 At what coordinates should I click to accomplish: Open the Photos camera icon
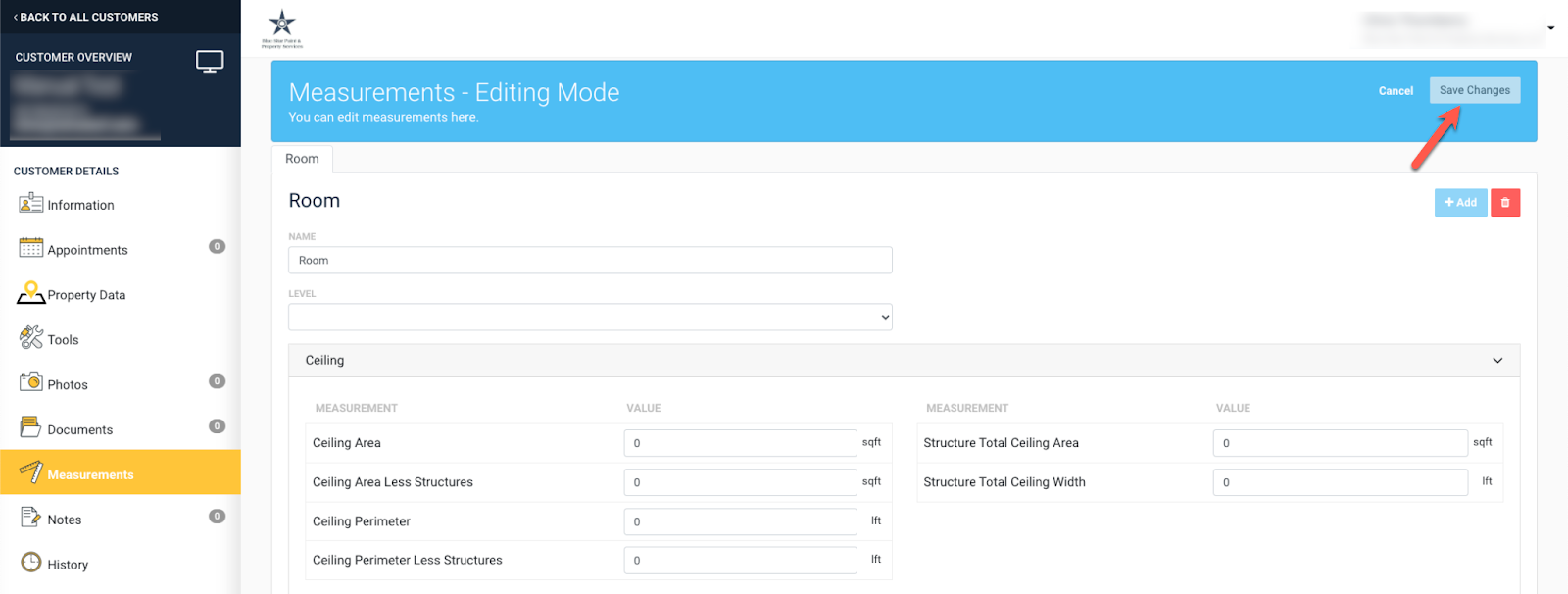coord(30,382)
